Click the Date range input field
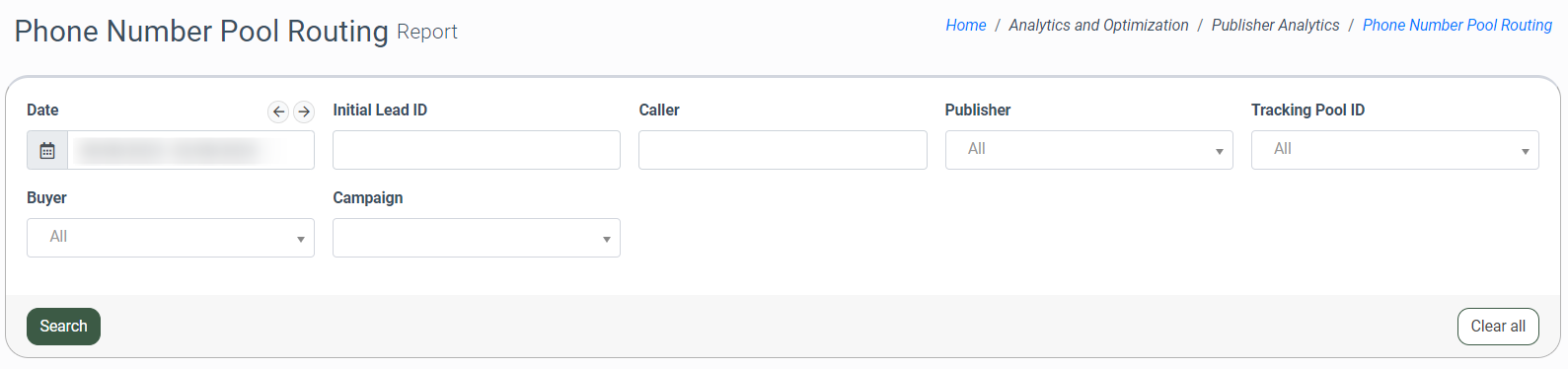This screenshot has width=1568, height=369. (x=191, y=150)
